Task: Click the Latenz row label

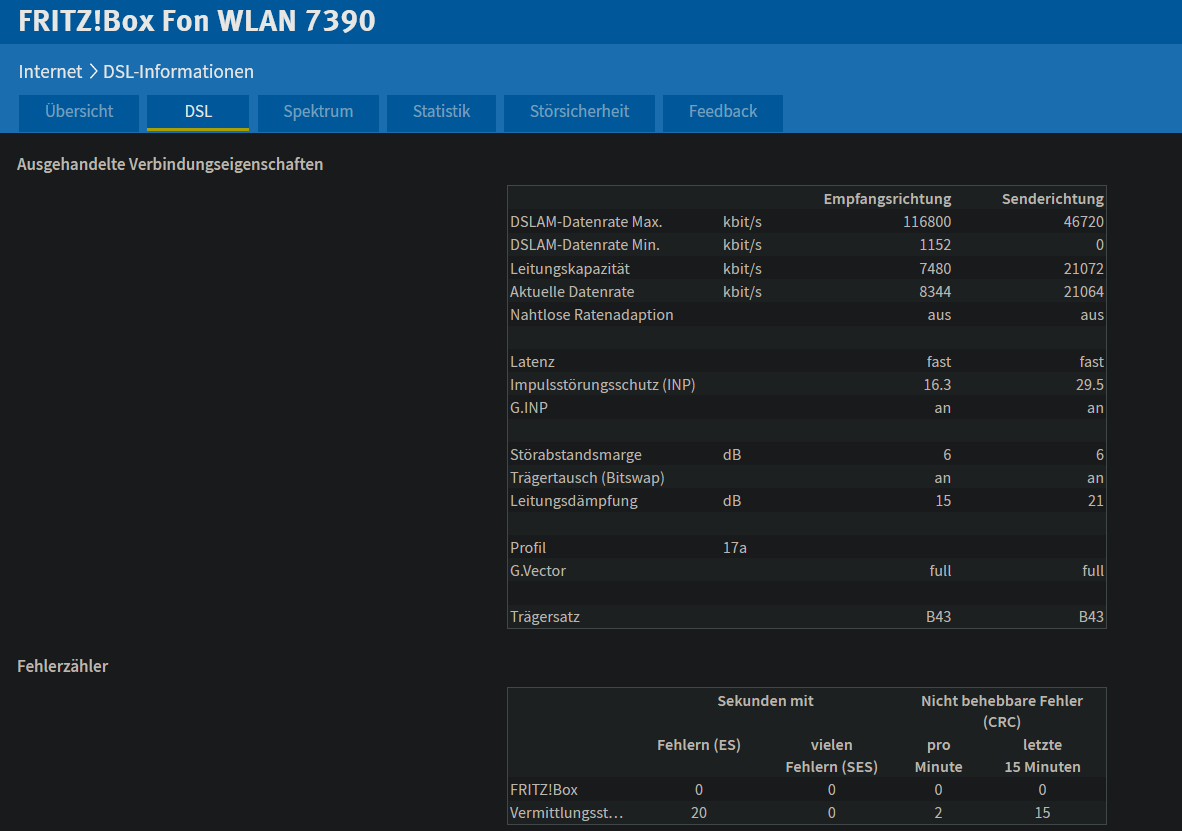Action: [531, 362]
